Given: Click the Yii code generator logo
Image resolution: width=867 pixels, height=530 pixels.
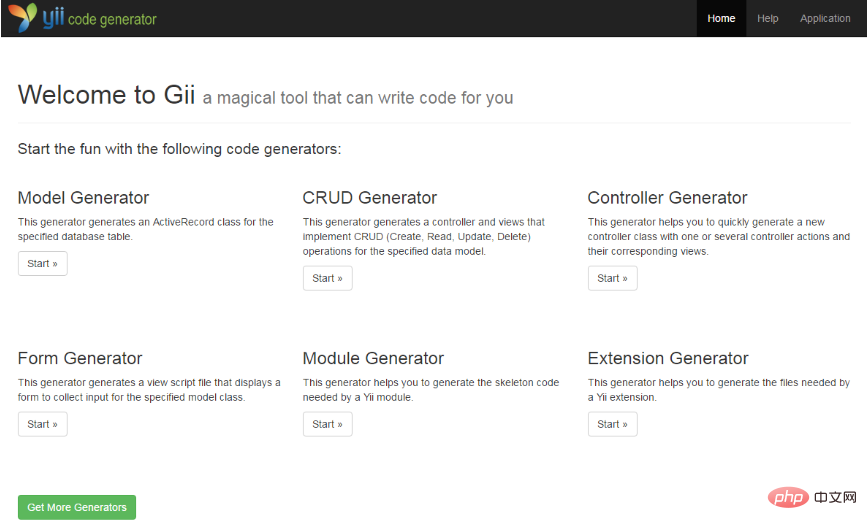Looking at the screenshot, I should (83, 18).
